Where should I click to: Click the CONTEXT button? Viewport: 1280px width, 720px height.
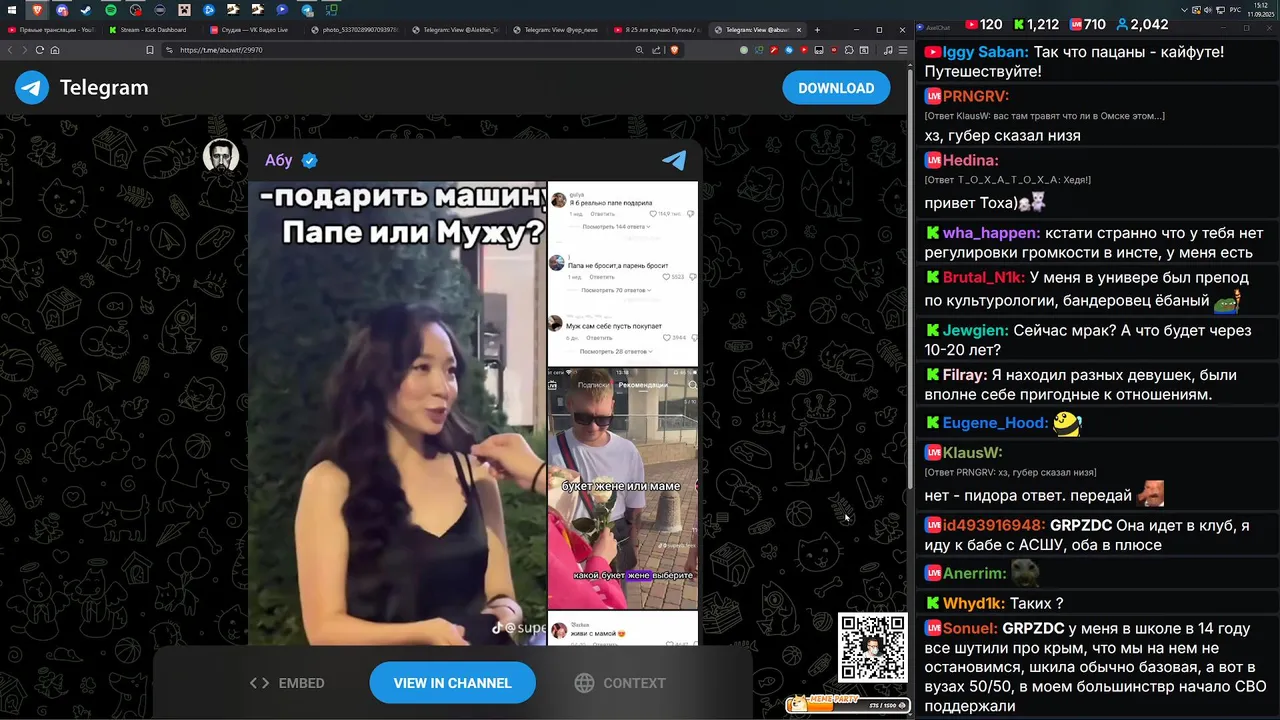click(620, 683)
